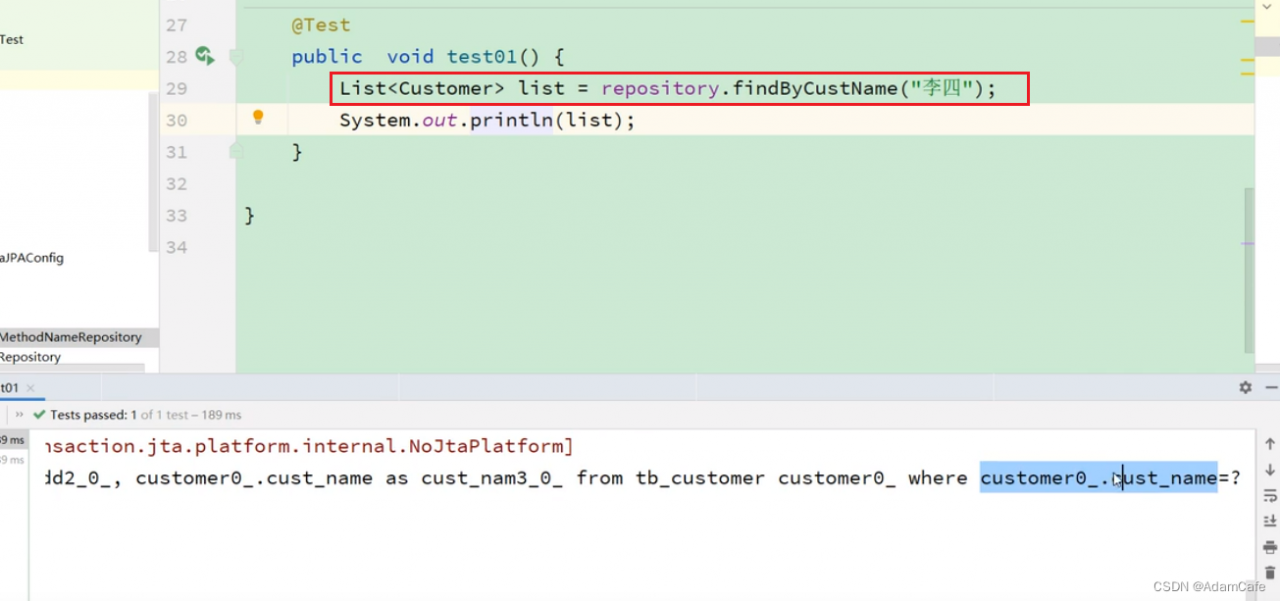Click tb_customer in the SQL console output

pyautogui.click(x=701, y=478)
